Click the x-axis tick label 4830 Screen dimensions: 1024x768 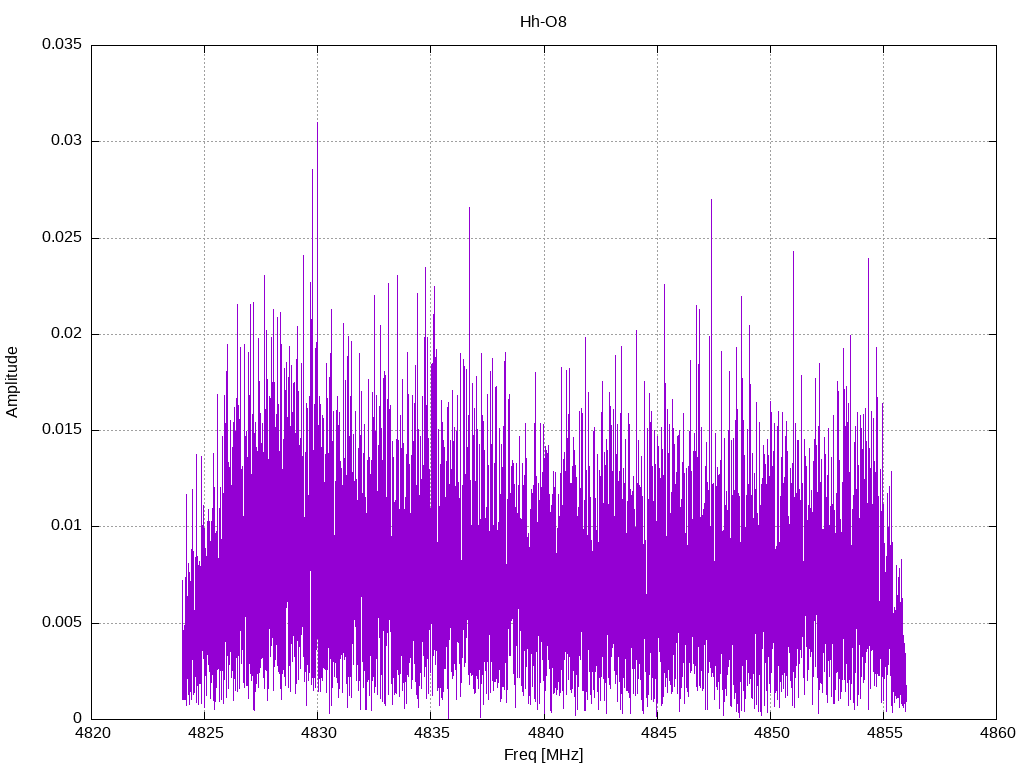pyautogui.click(x=319, y=733)
